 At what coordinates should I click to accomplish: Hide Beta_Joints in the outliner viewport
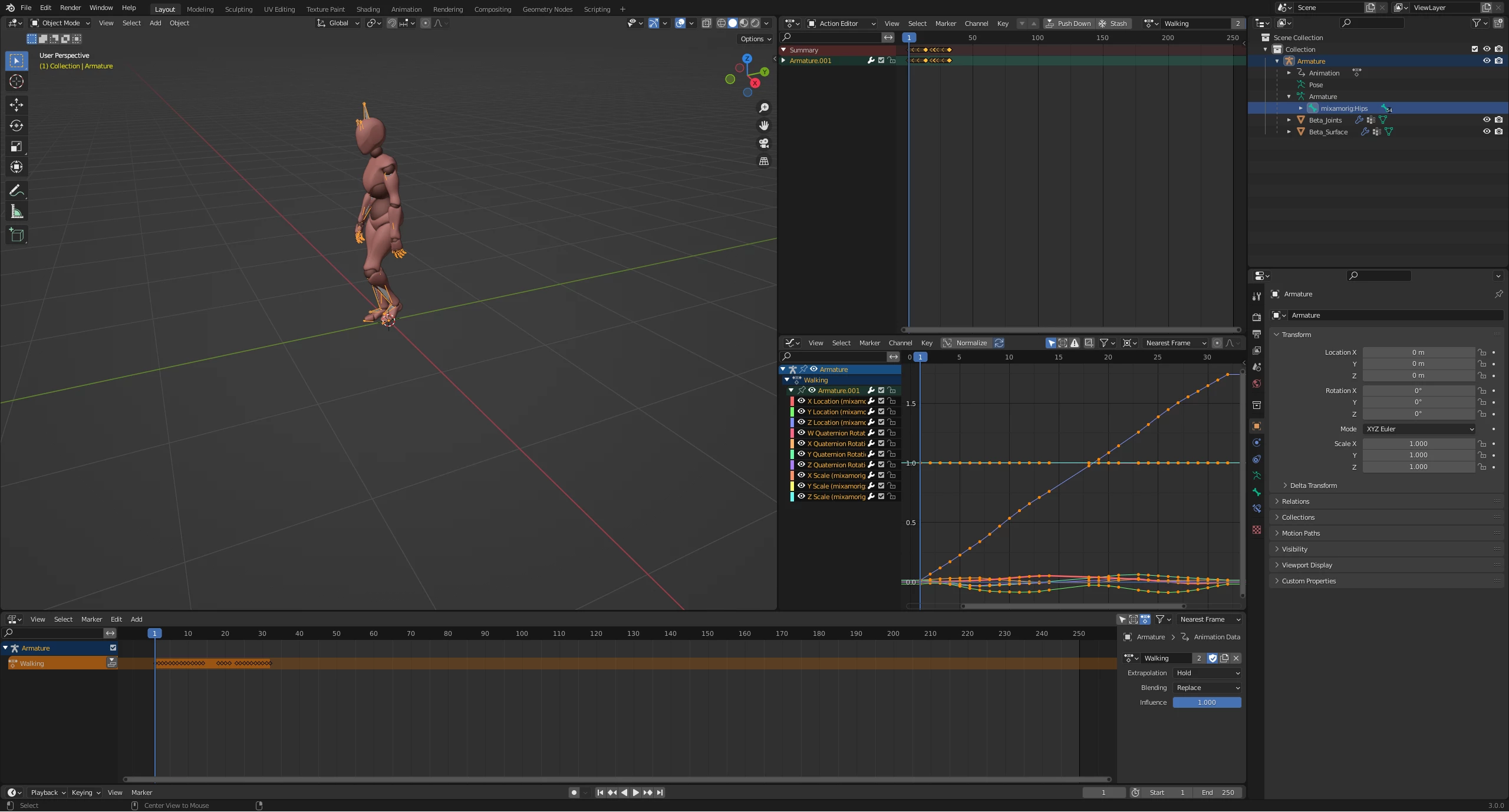(x=1487, y=120)
